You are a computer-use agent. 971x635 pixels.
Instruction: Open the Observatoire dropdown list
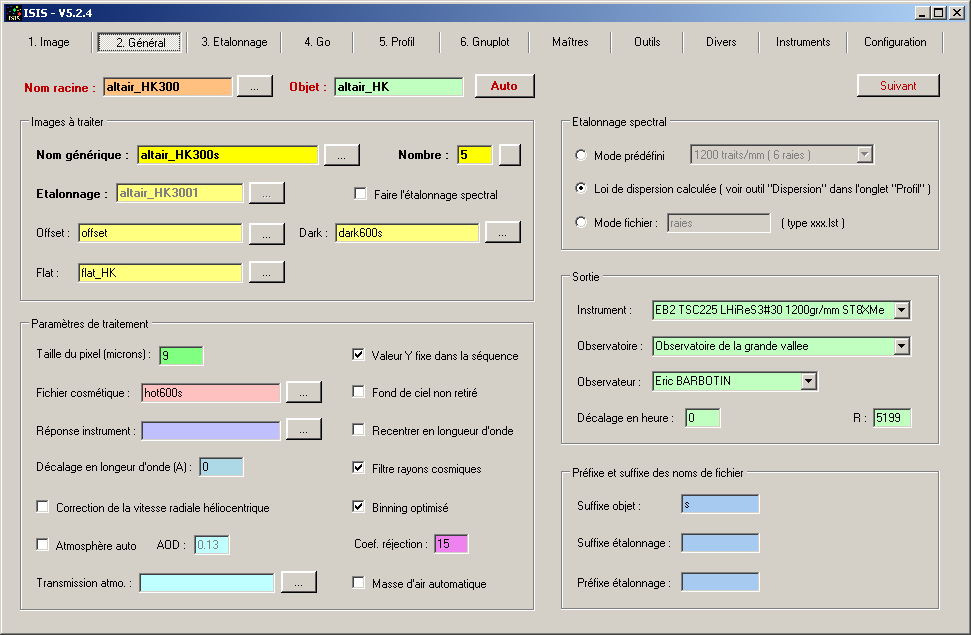(901, 346)
